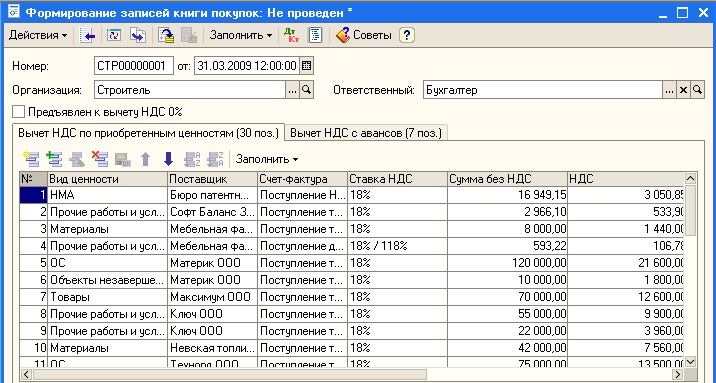
Task: Sort table rows descending Z-A
Action: pos(215,159)
